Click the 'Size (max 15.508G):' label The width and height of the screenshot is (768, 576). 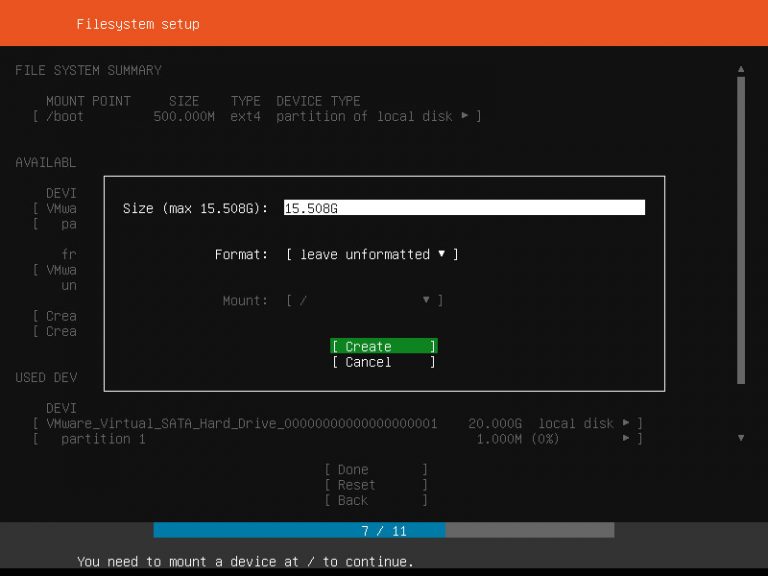(195, 208)
